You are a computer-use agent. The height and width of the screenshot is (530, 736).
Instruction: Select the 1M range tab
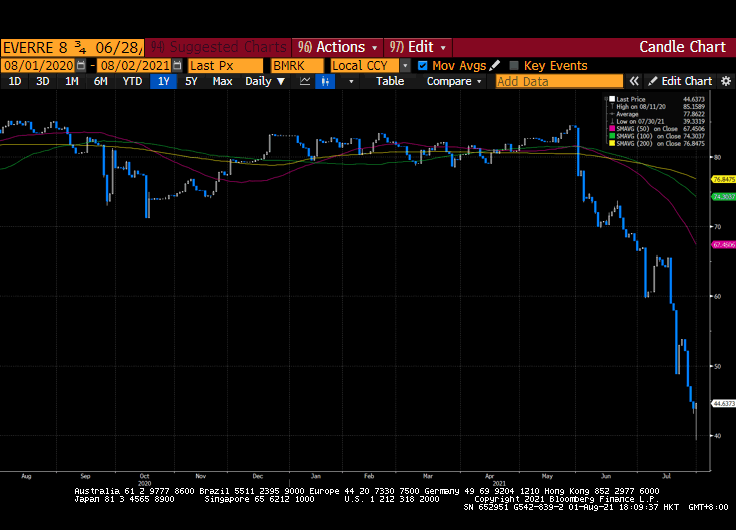[x=71, y=81]
